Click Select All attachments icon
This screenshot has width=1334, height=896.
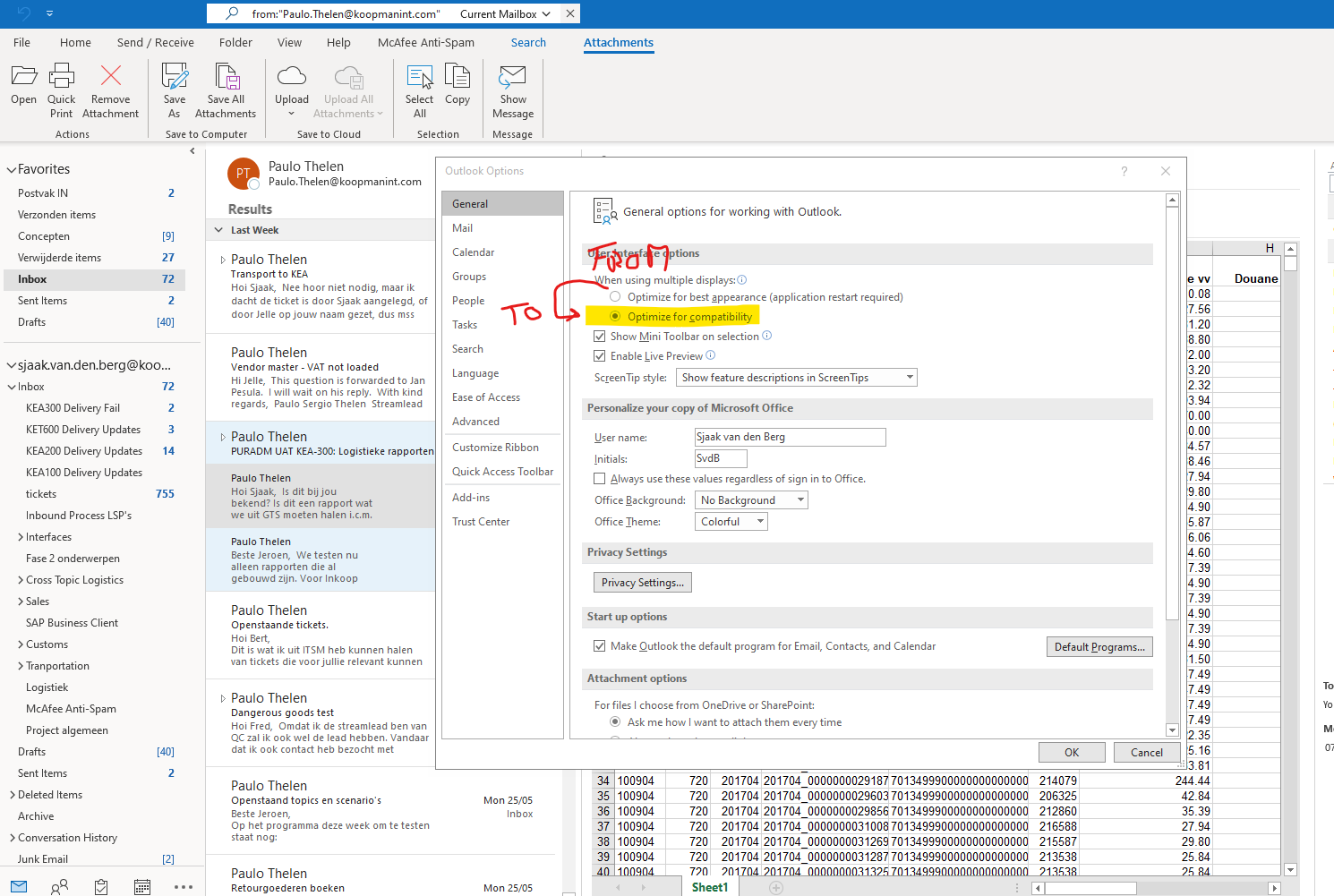click(419, 76)
